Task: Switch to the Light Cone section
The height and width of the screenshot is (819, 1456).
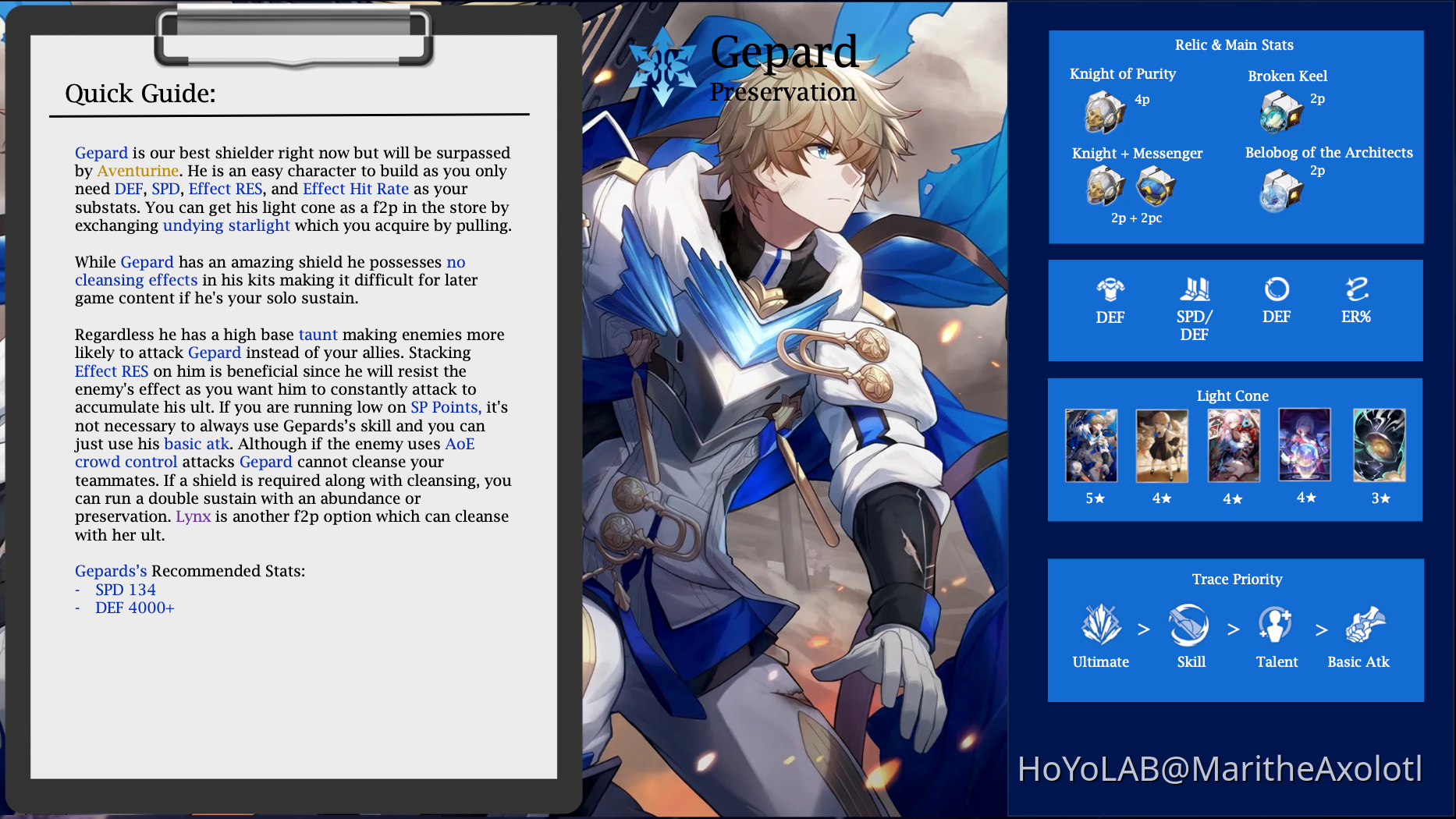Action: tap(1233, 395)
